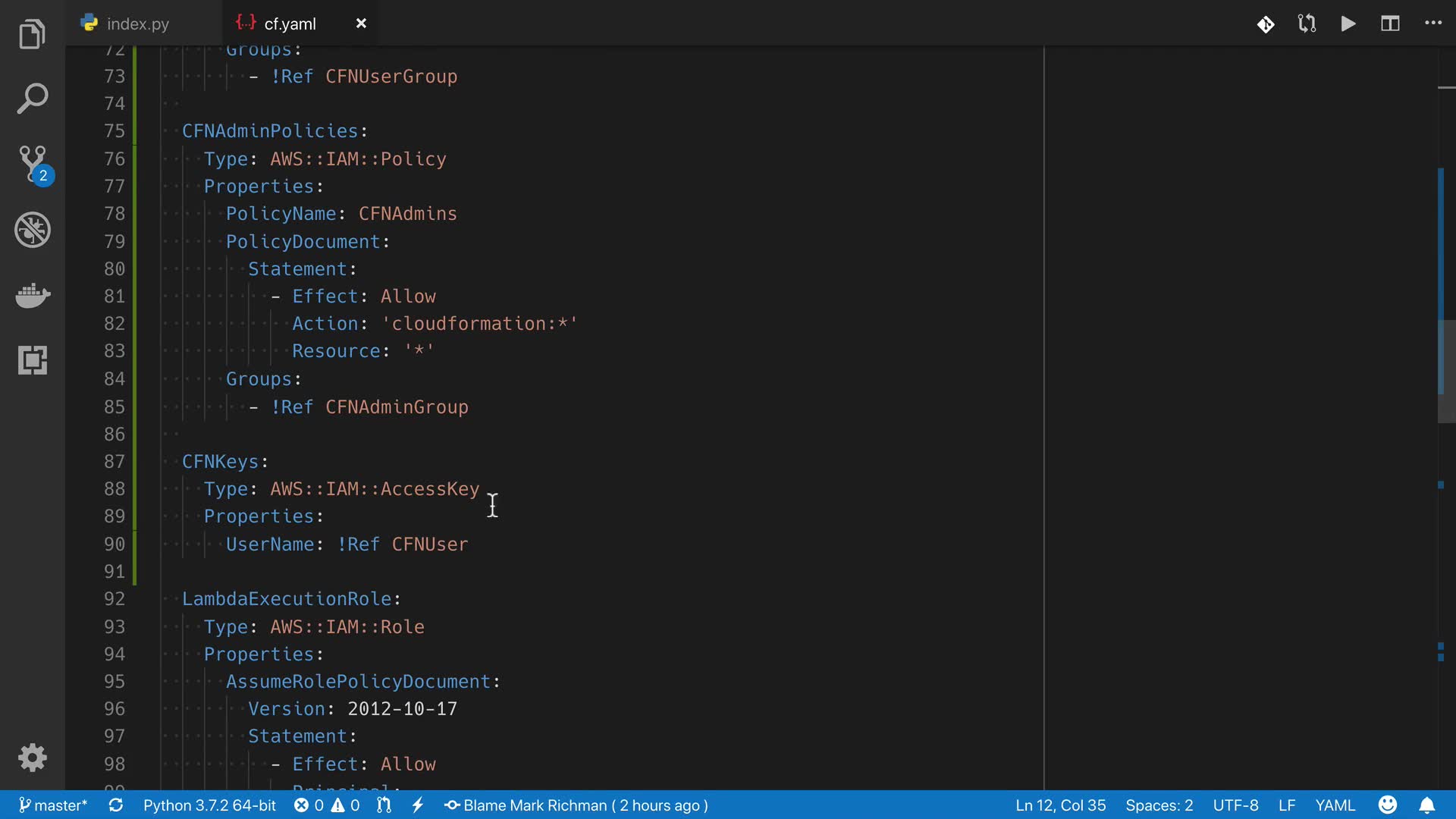Open More Actions ellipsis menu

click(x=1432, y=24)
